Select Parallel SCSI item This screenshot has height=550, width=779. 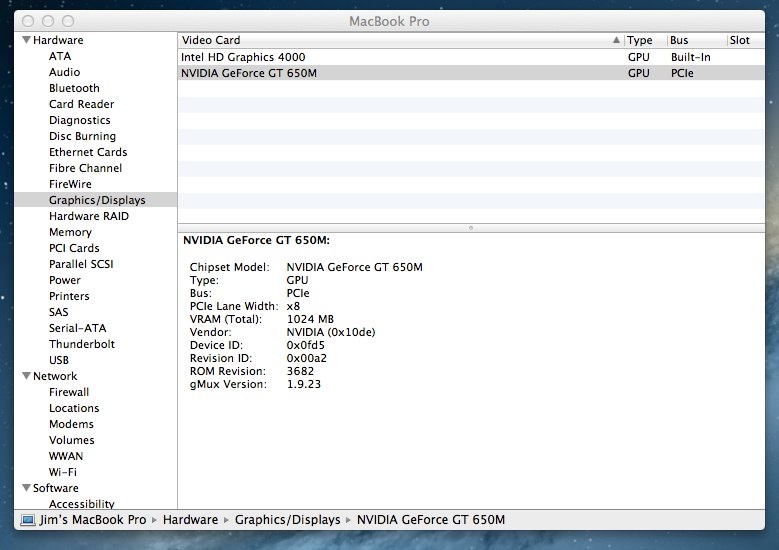[x=81, y=264]
